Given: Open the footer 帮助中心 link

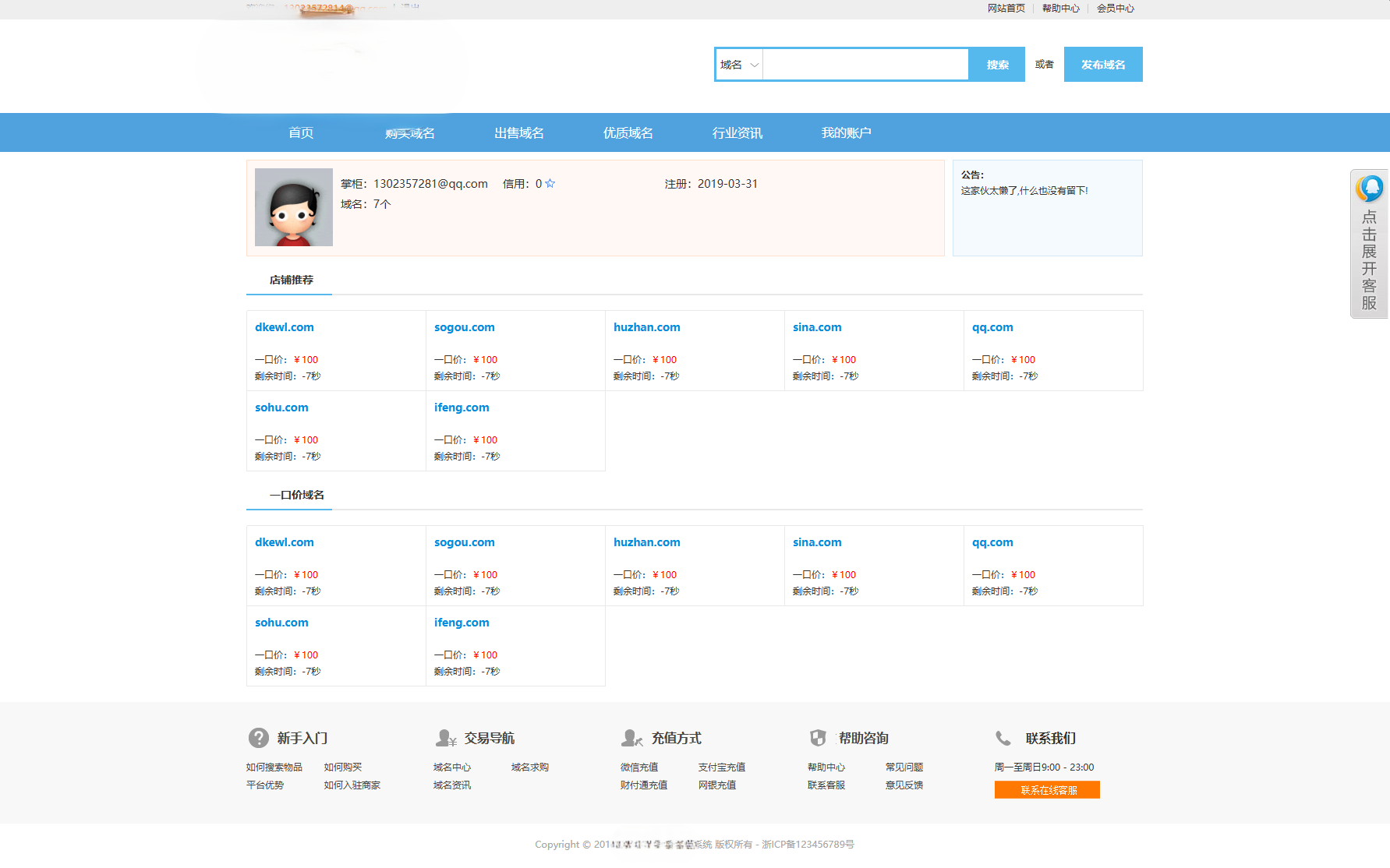Looking at the screenshot, I should [826, 767].
